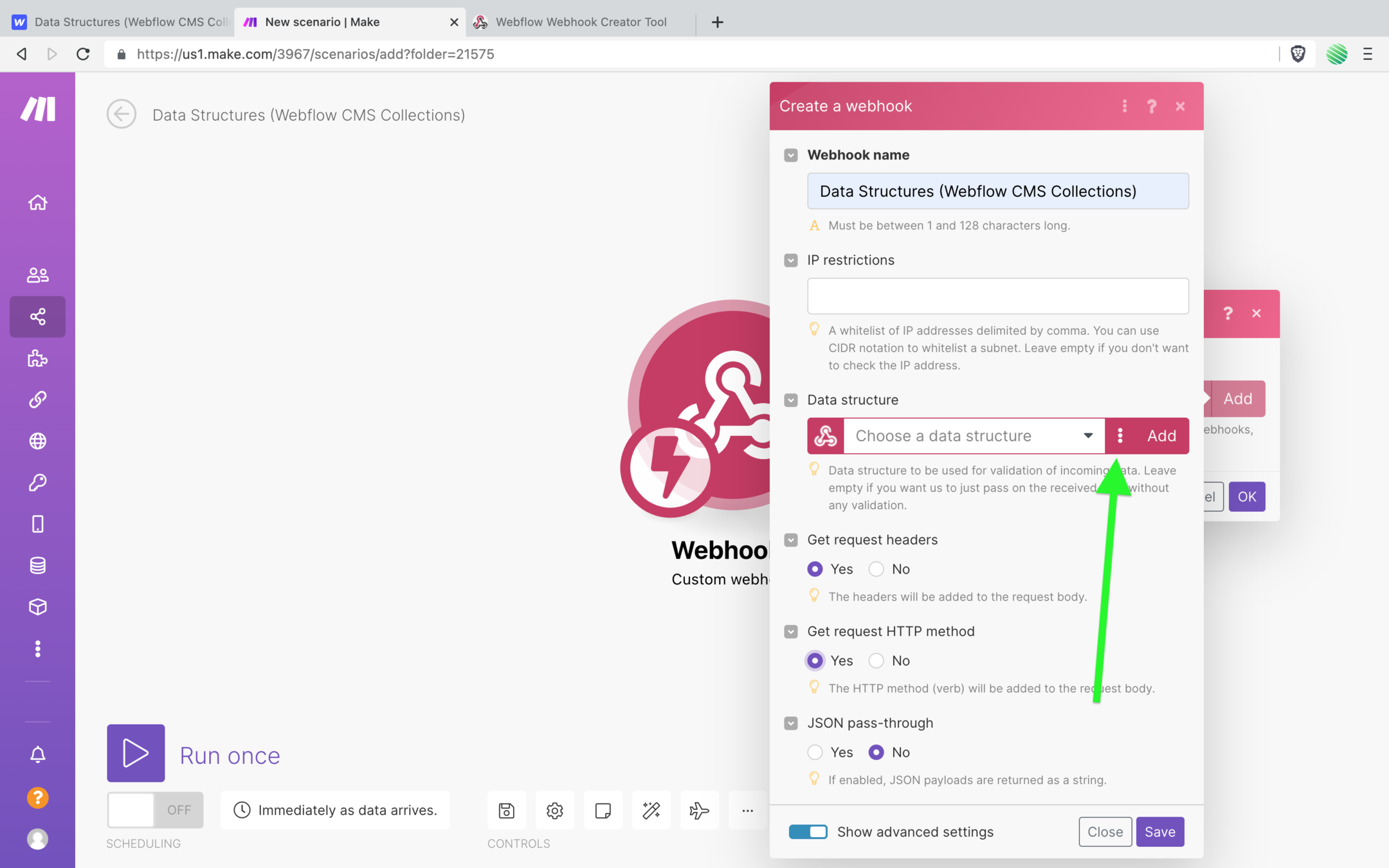Open Scenarios share icon in sidebar
This screenshot has height=868, width=1389.
pyautogui.click(x=37, y=316)
